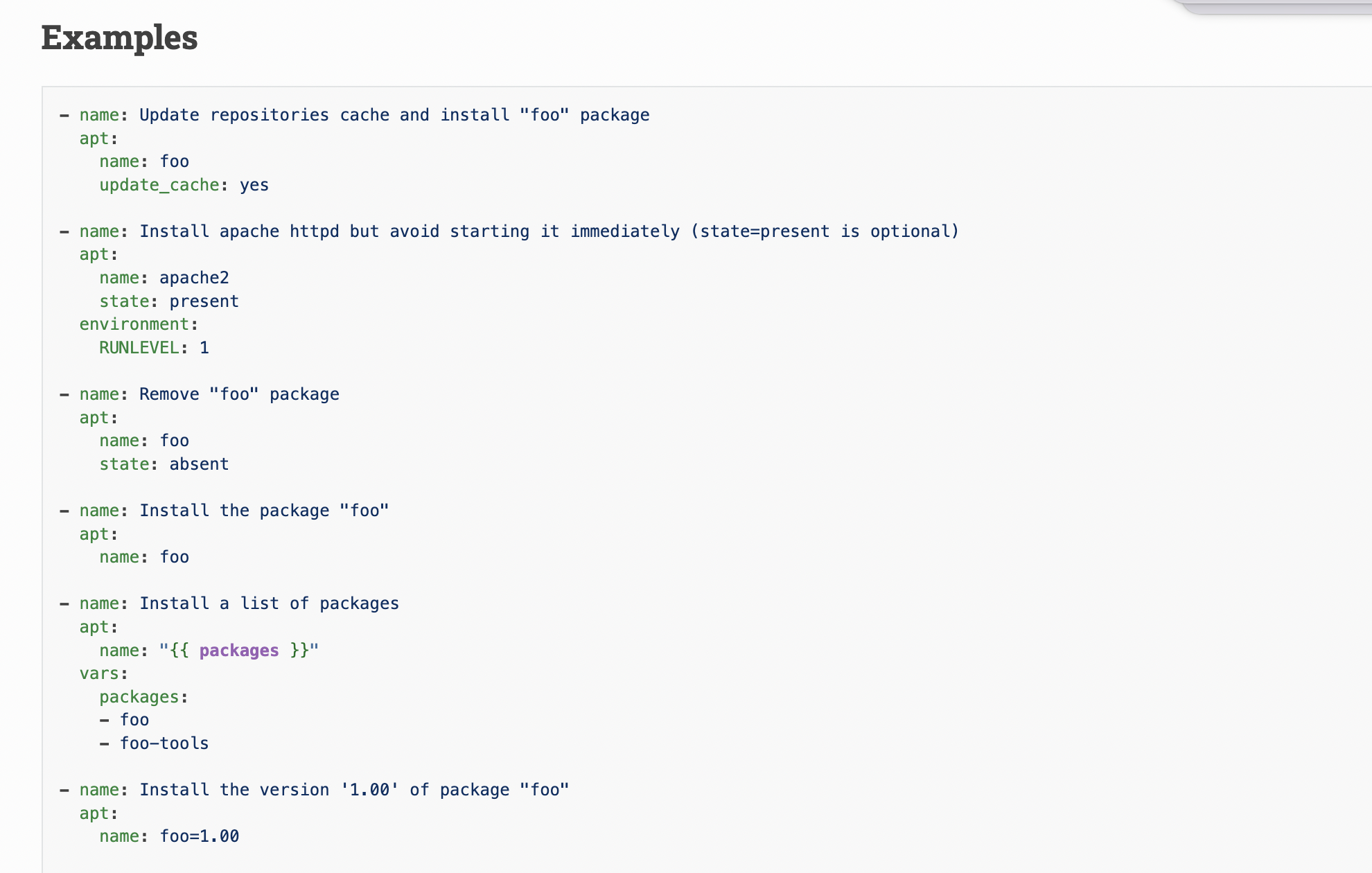The image size is (1372, 873).
Task: Click the purple packages template variable
Action: click(239, 651)
